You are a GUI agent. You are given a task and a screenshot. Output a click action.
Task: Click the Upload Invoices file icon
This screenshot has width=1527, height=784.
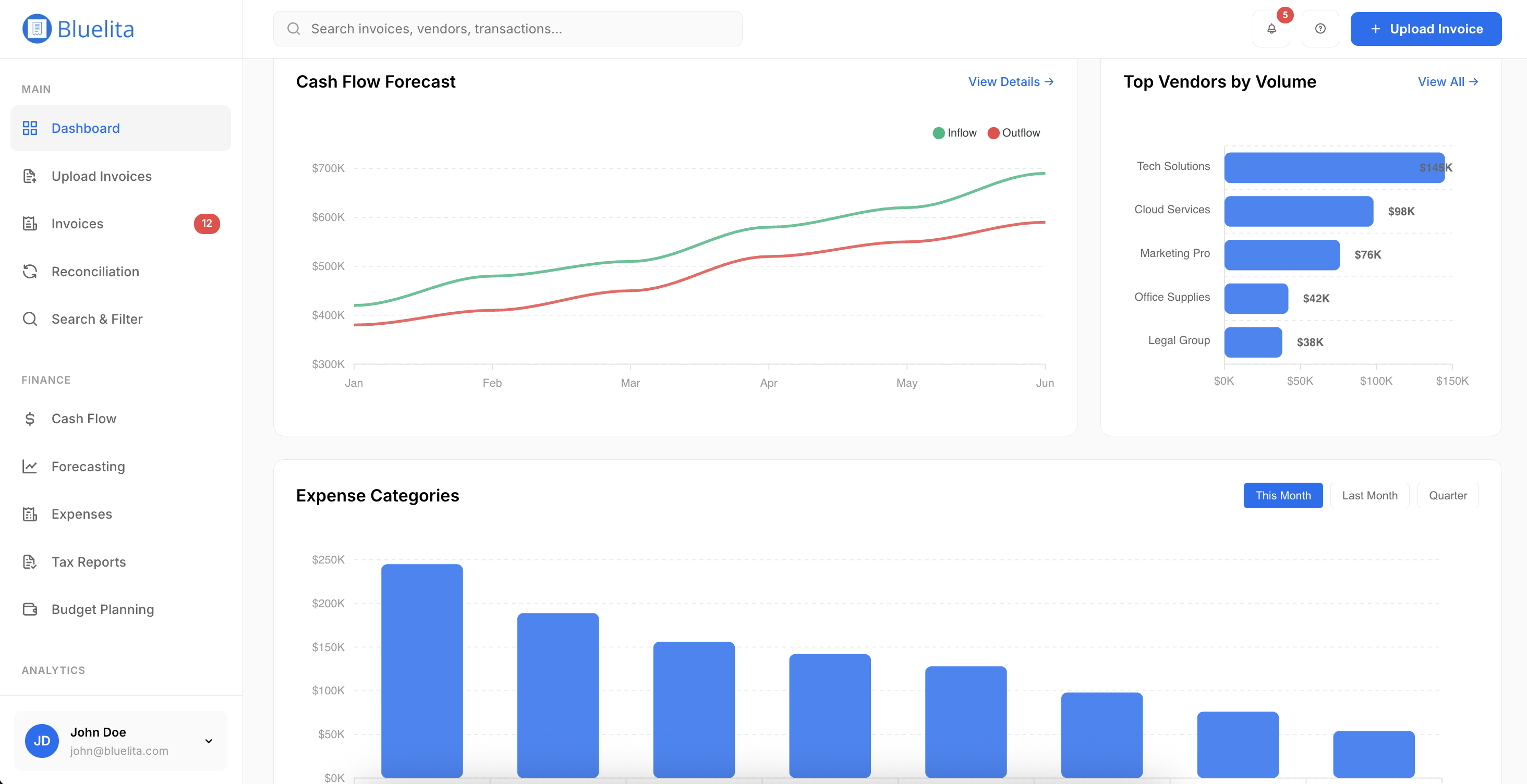30,176
